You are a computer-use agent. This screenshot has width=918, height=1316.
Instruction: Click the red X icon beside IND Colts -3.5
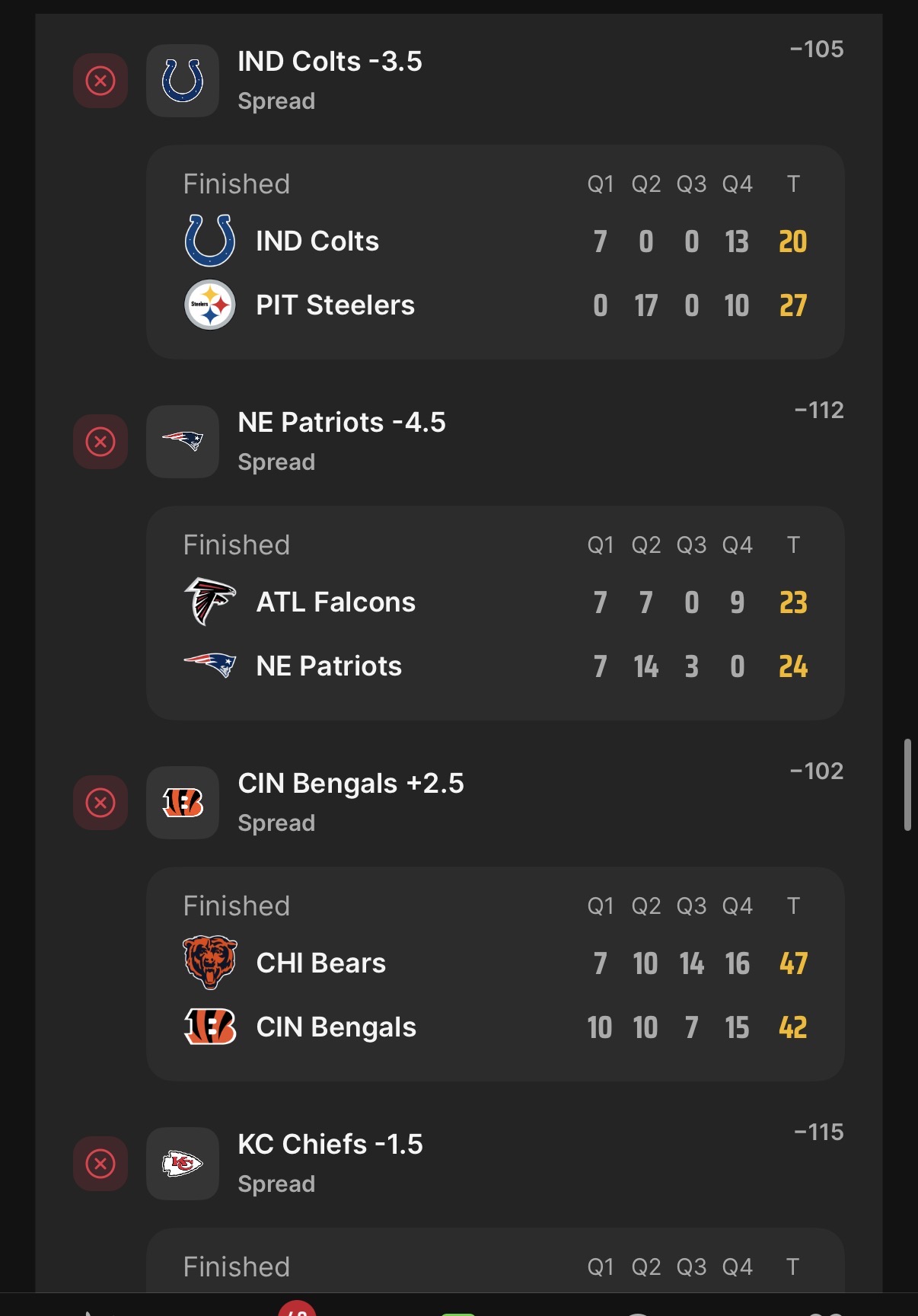(x=100, y=81)
